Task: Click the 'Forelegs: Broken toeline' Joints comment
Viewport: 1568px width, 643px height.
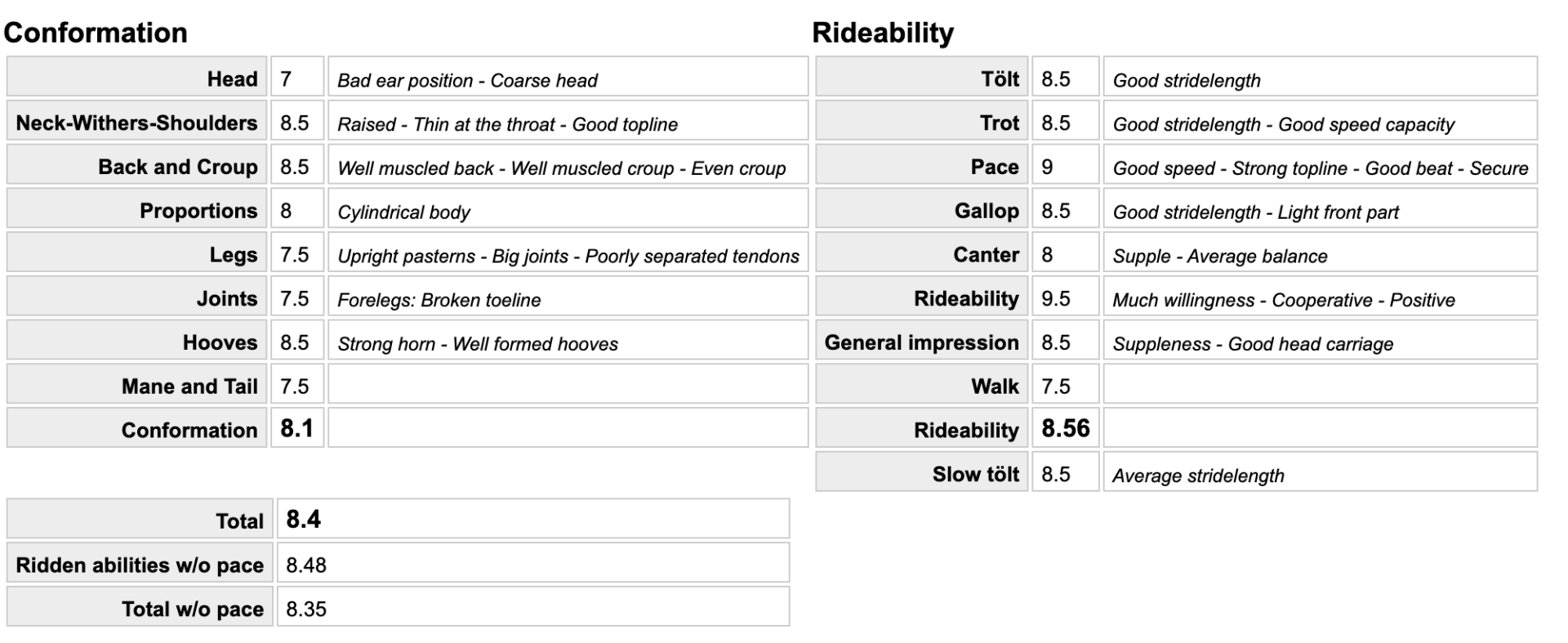Action: [439, 300]
